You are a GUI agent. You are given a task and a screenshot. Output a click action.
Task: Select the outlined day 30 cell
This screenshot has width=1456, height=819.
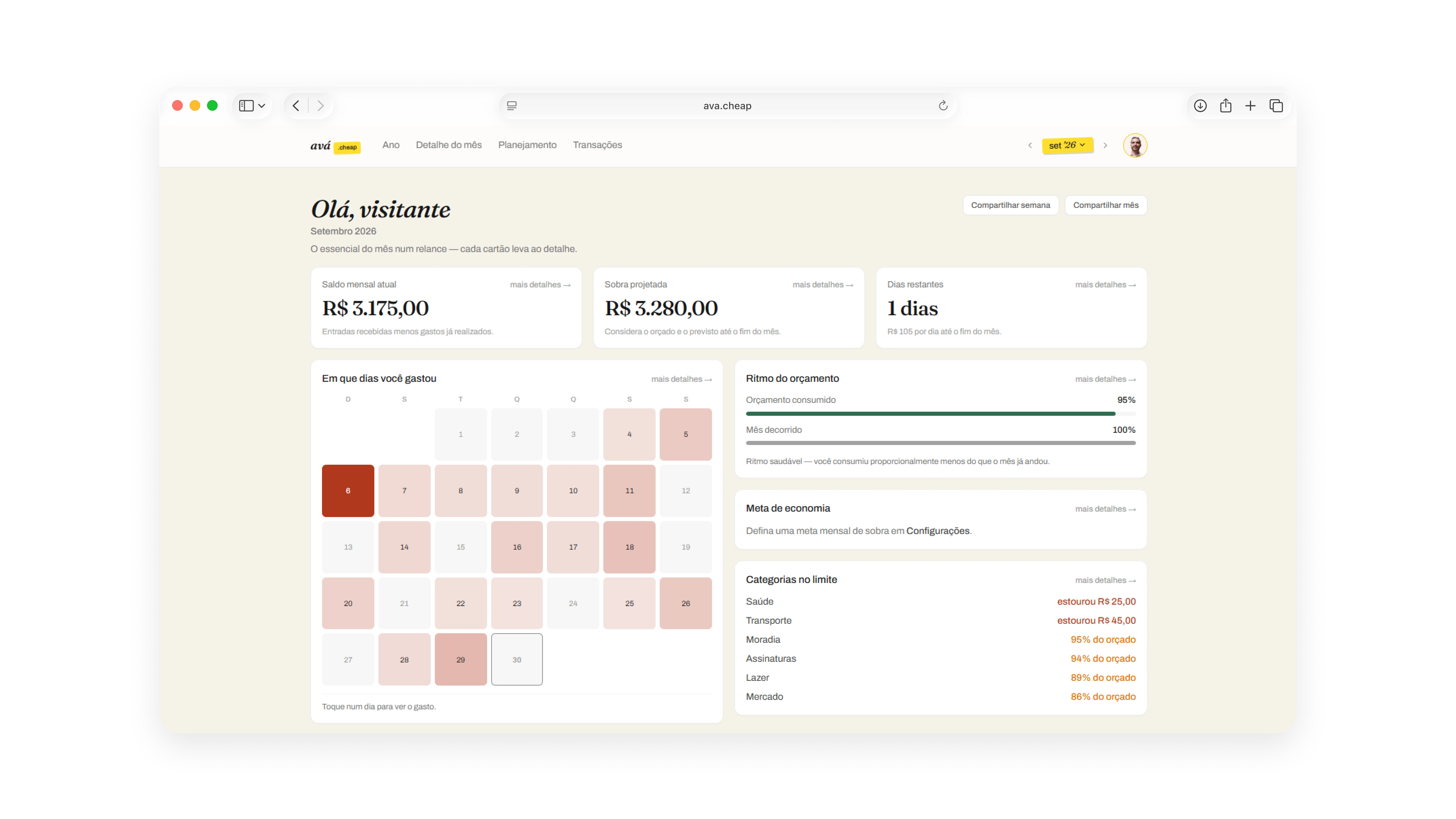tap(517, 660)
